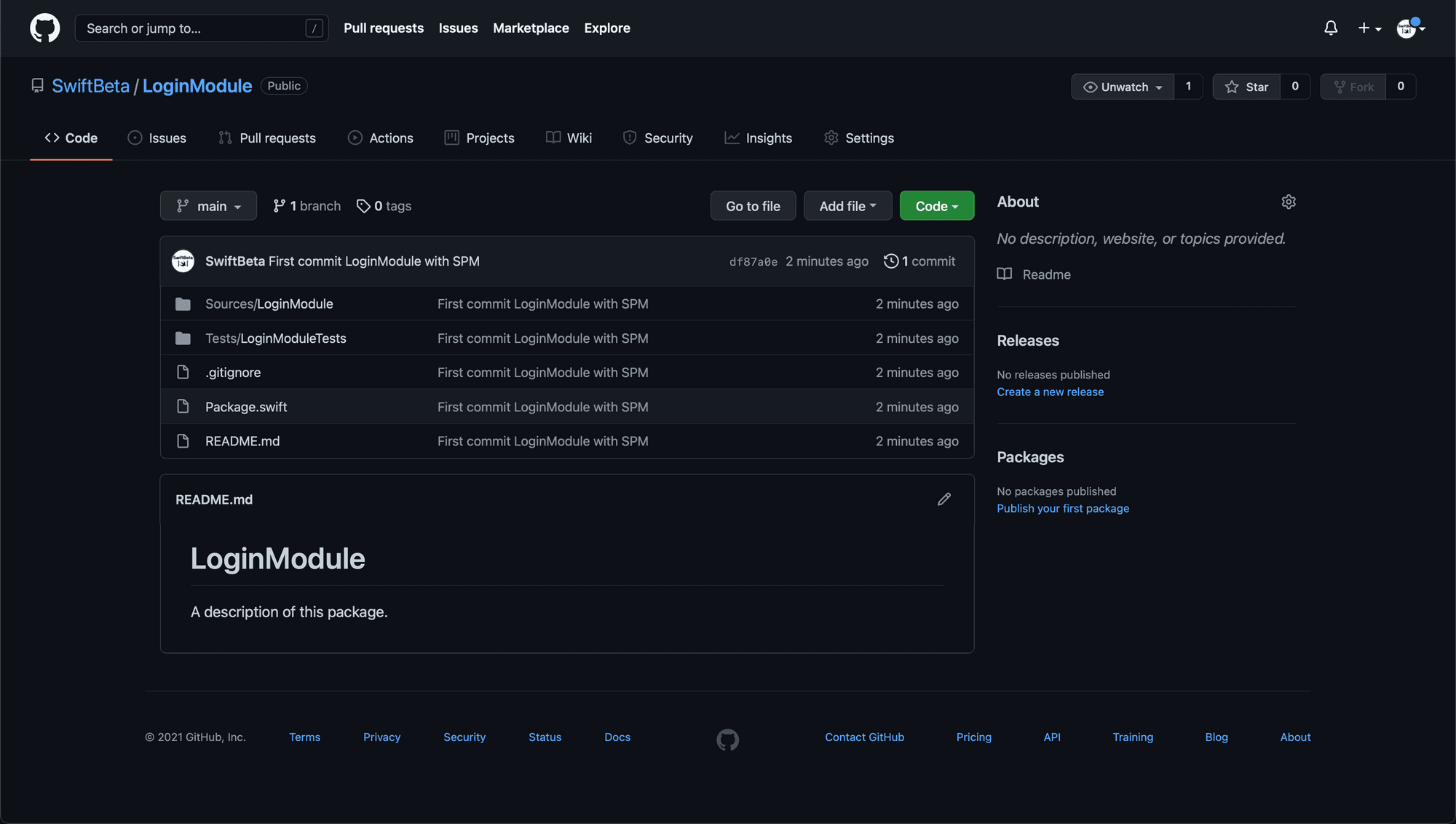Open the Package.swift file
This screenshot has width=1456, height=824.
tap(246, 407)
